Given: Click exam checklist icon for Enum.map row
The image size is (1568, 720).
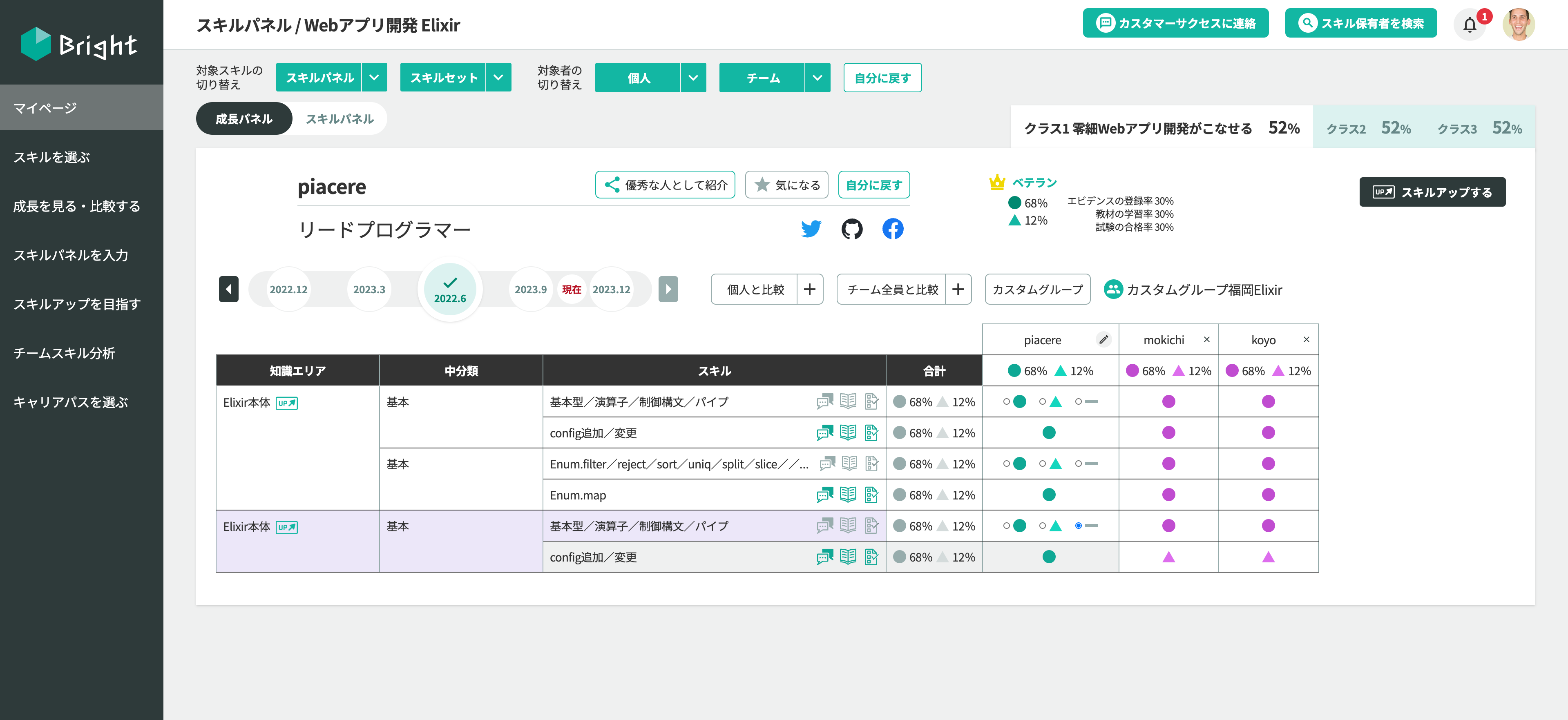Looking at the screenshot, I should [x=871, y=495].
